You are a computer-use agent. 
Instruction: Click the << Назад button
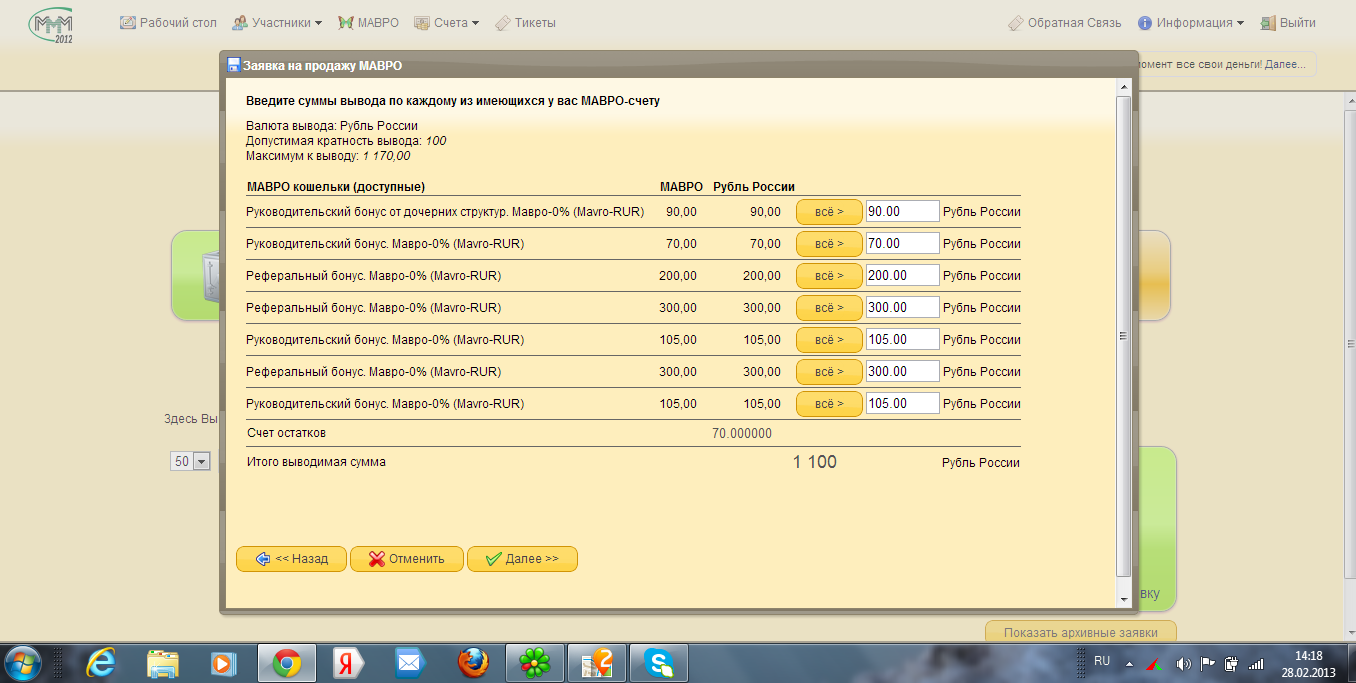tap(291, 559)
